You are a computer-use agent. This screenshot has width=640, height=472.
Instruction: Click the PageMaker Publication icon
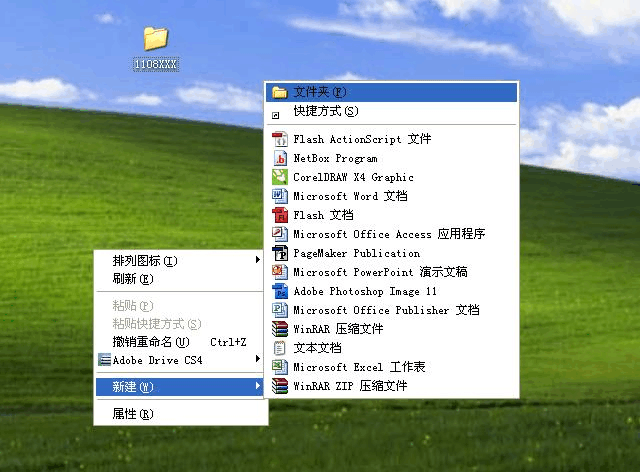[x=280, y=253]
